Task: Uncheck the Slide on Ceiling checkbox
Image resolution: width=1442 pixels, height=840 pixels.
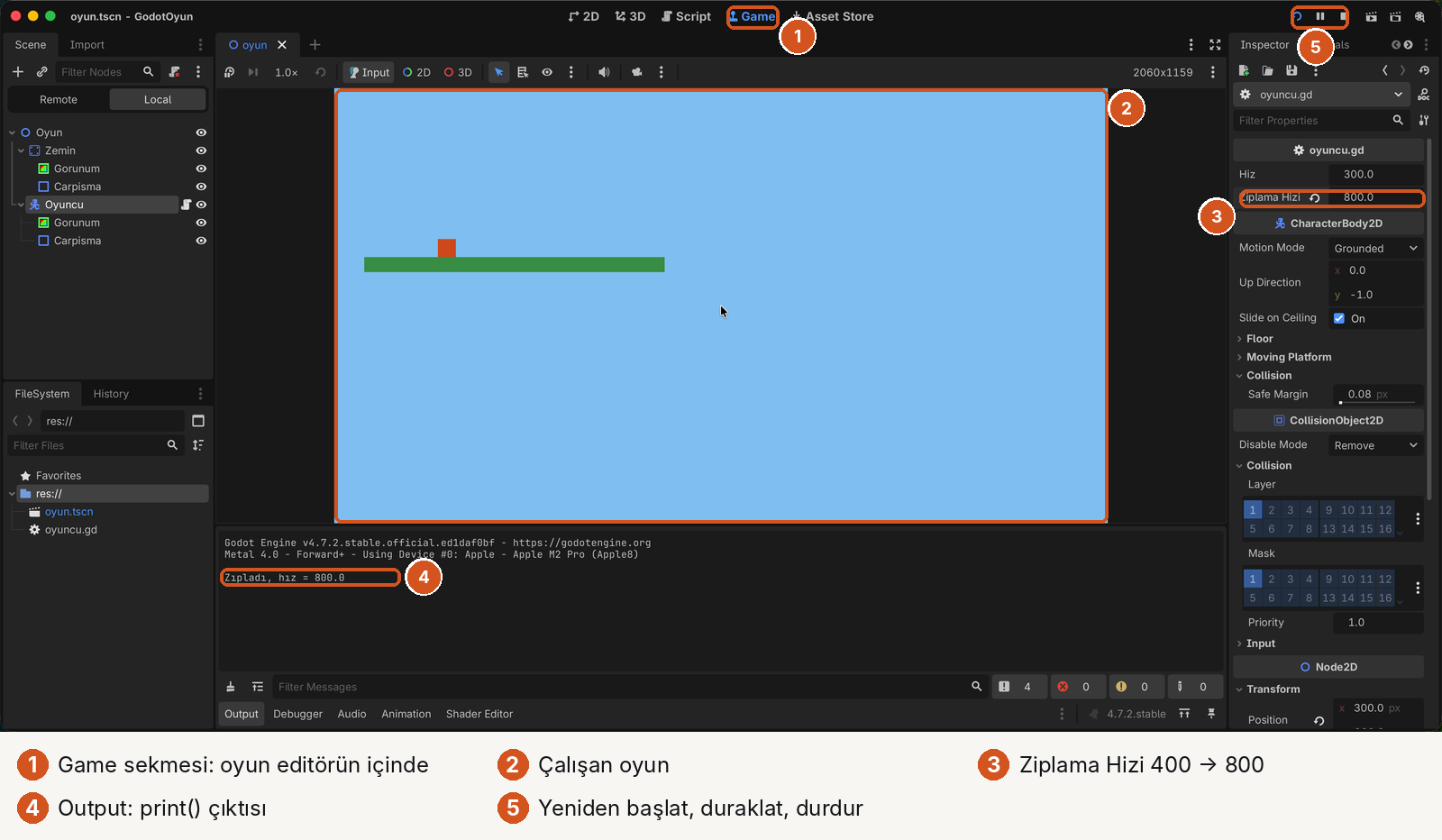Action: pyautogui.click(x=1339, y=318)
